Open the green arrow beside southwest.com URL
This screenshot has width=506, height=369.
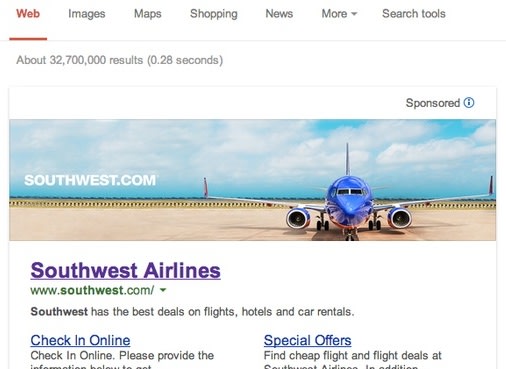163,290
